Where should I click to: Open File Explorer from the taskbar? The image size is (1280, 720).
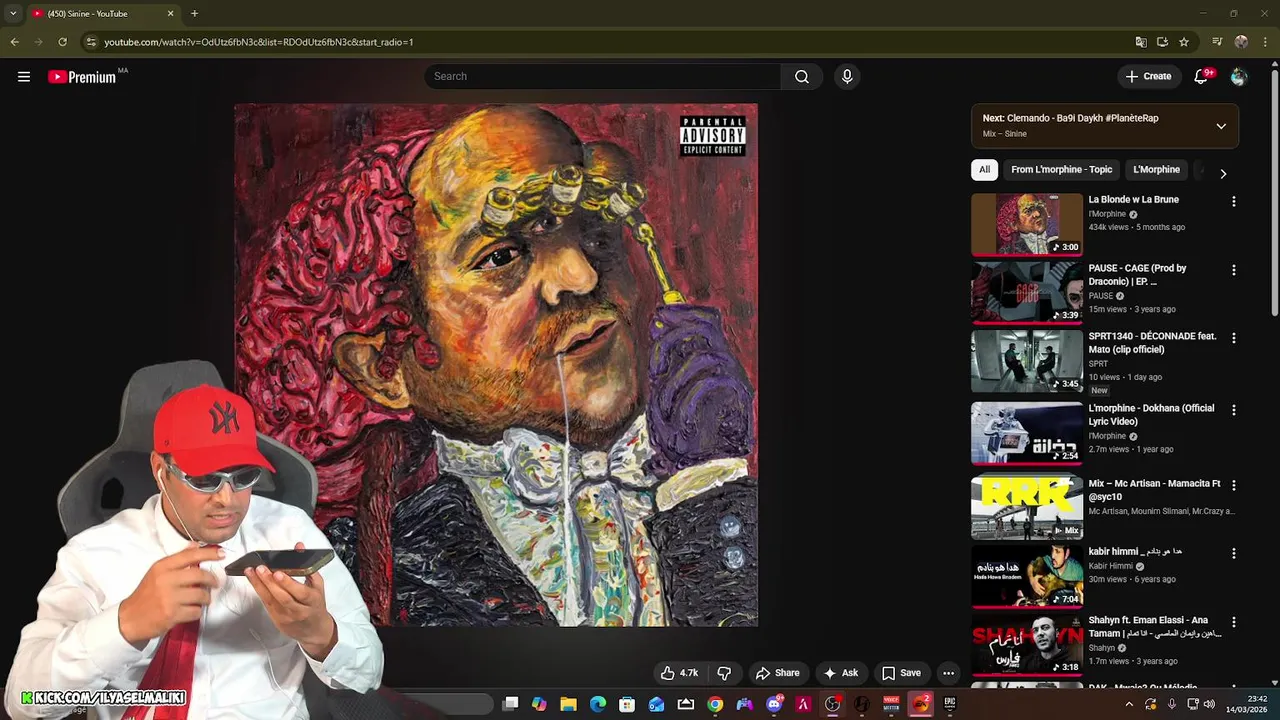point(568,704)
